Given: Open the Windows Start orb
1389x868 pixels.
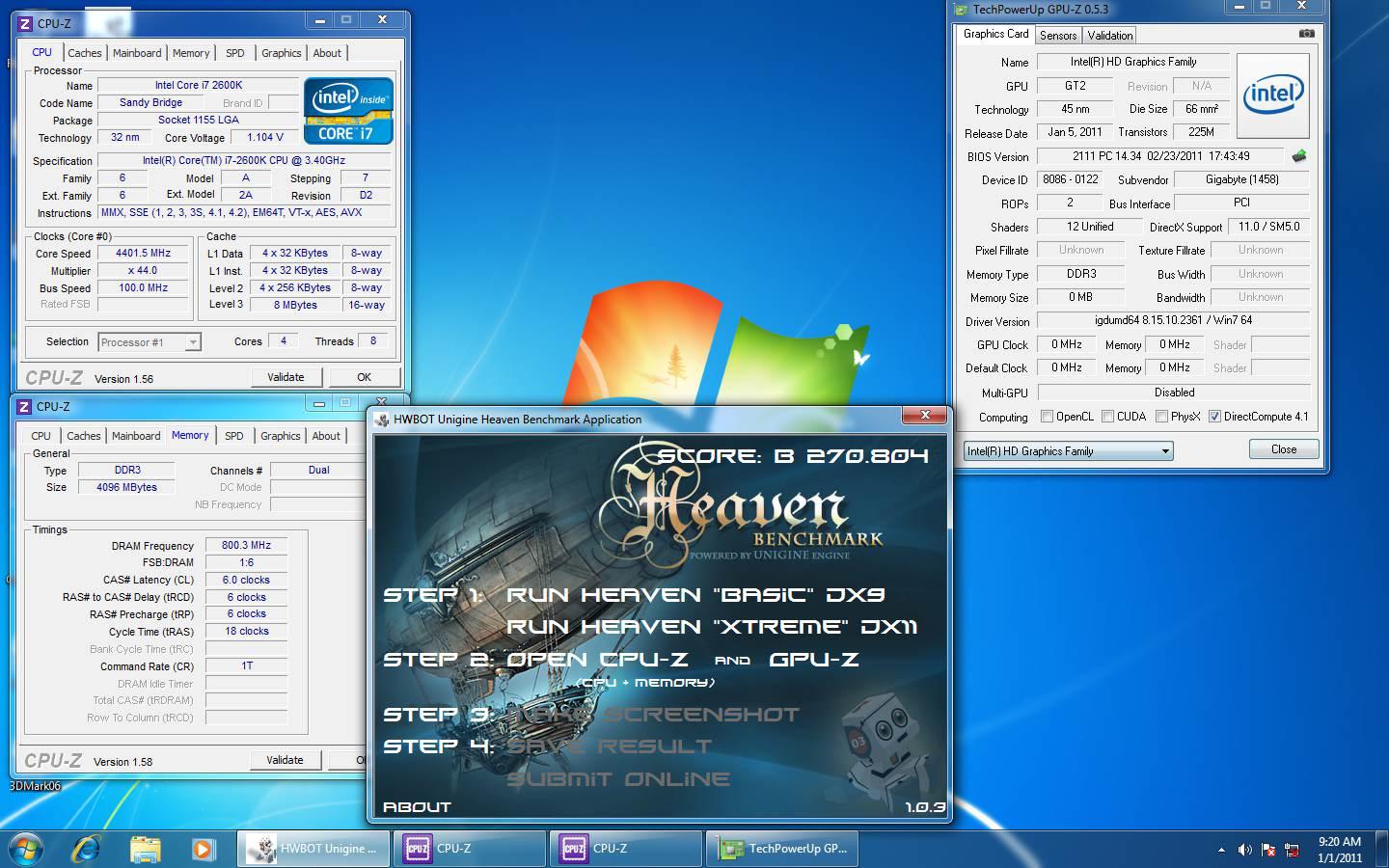Looking at the screenshot, I should pos(25,849).
